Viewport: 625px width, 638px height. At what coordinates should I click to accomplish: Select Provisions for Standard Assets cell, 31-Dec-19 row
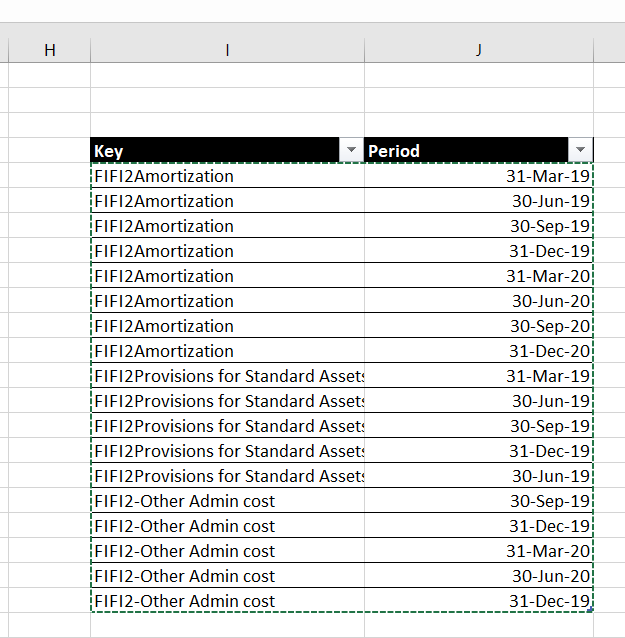[x=227, y=451]
